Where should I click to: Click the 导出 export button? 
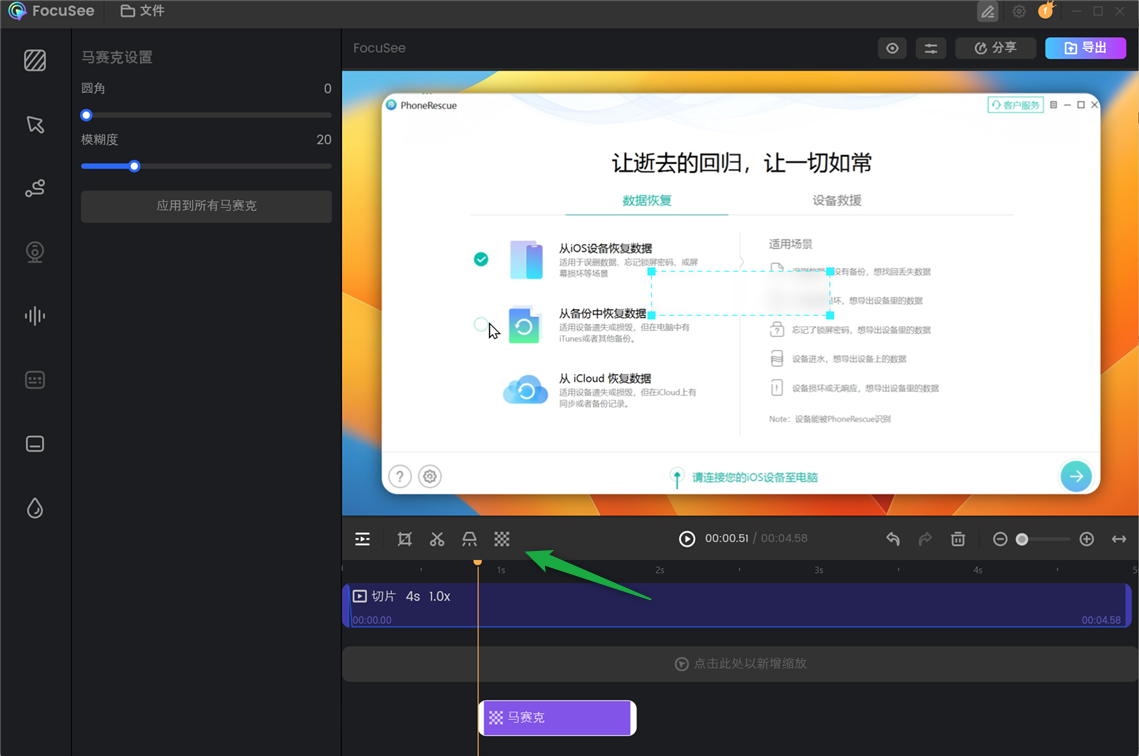(x=1085, y=48)
